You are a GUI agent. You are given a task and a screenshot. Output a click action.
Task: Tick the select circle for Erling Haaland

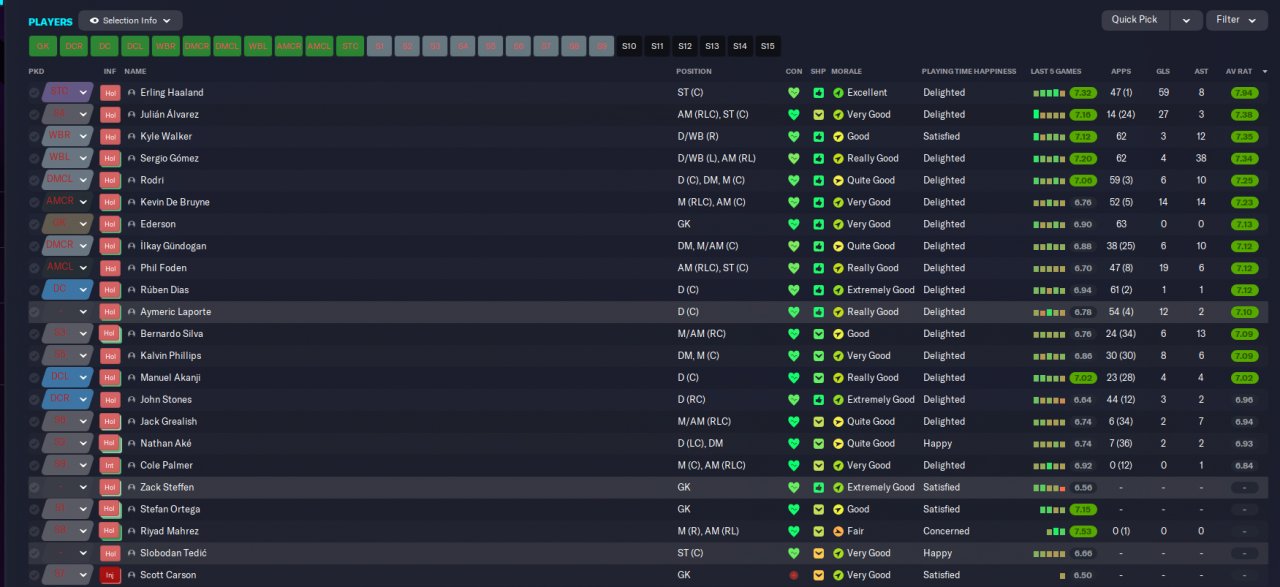34,92
